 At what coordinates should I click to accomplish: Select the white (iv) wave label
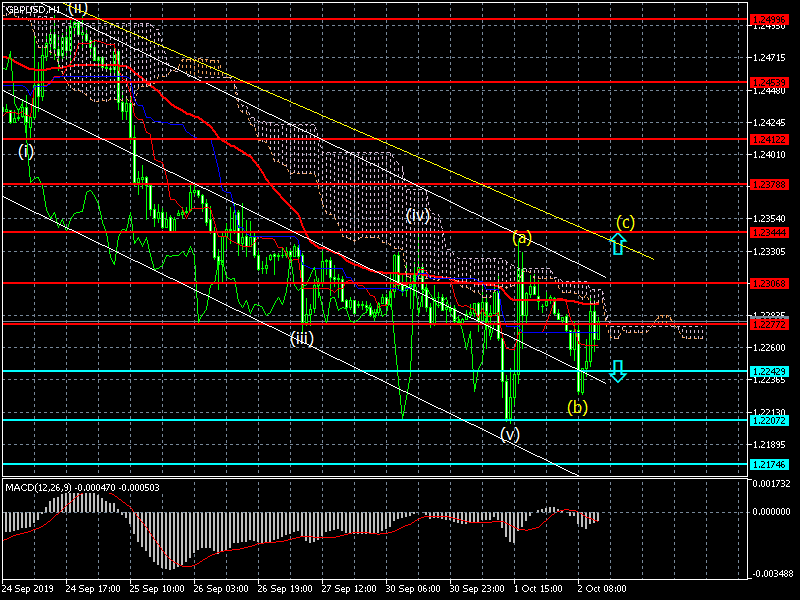pos(418,215)
